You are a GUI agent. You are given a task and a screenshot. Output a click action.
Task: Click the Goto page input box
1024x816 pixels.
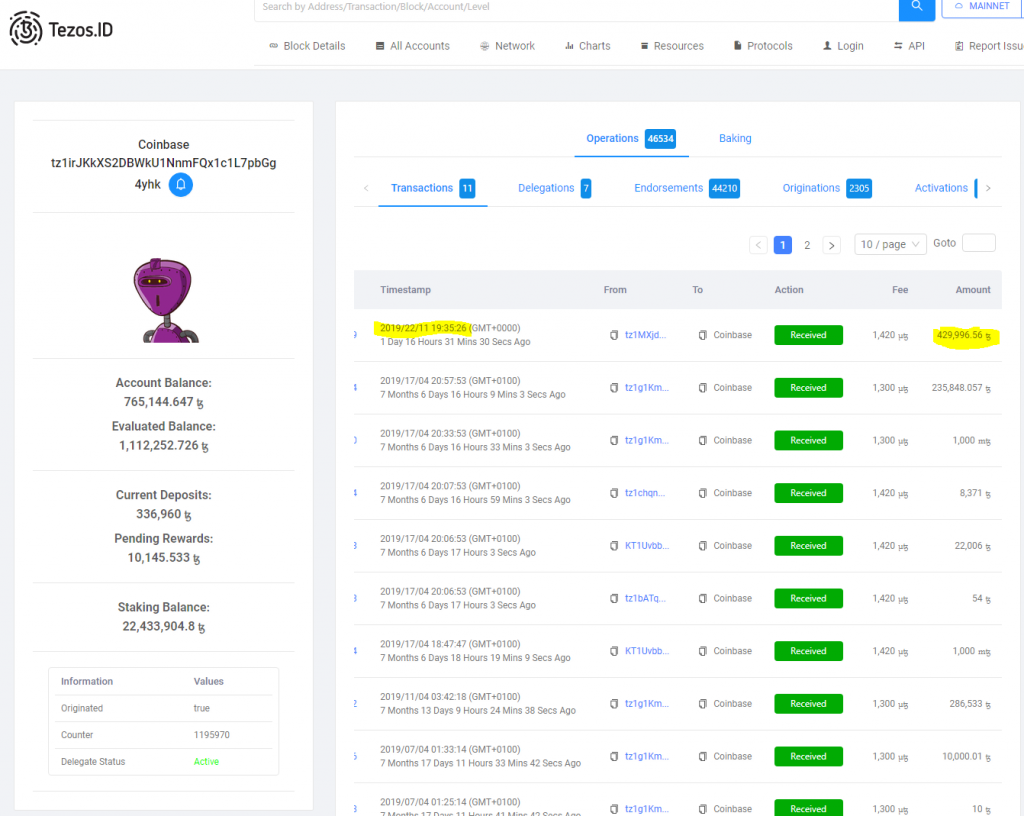(x=979, y=243)
